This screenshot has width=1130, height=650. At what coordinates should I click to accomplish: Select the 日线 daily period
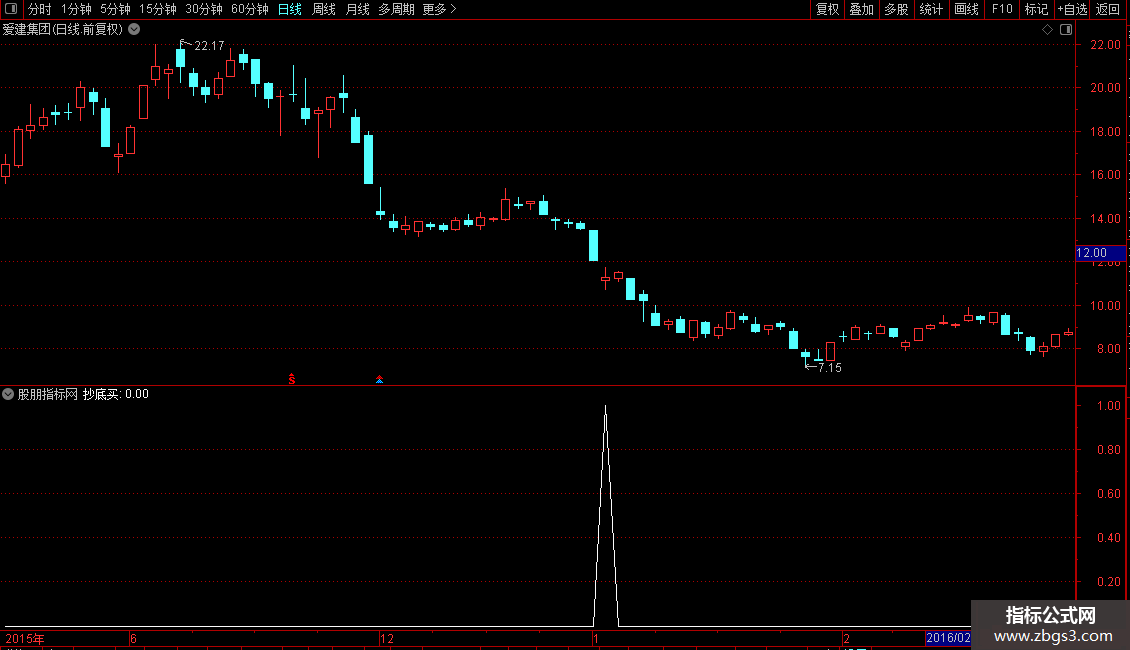(x=290, y=9)
